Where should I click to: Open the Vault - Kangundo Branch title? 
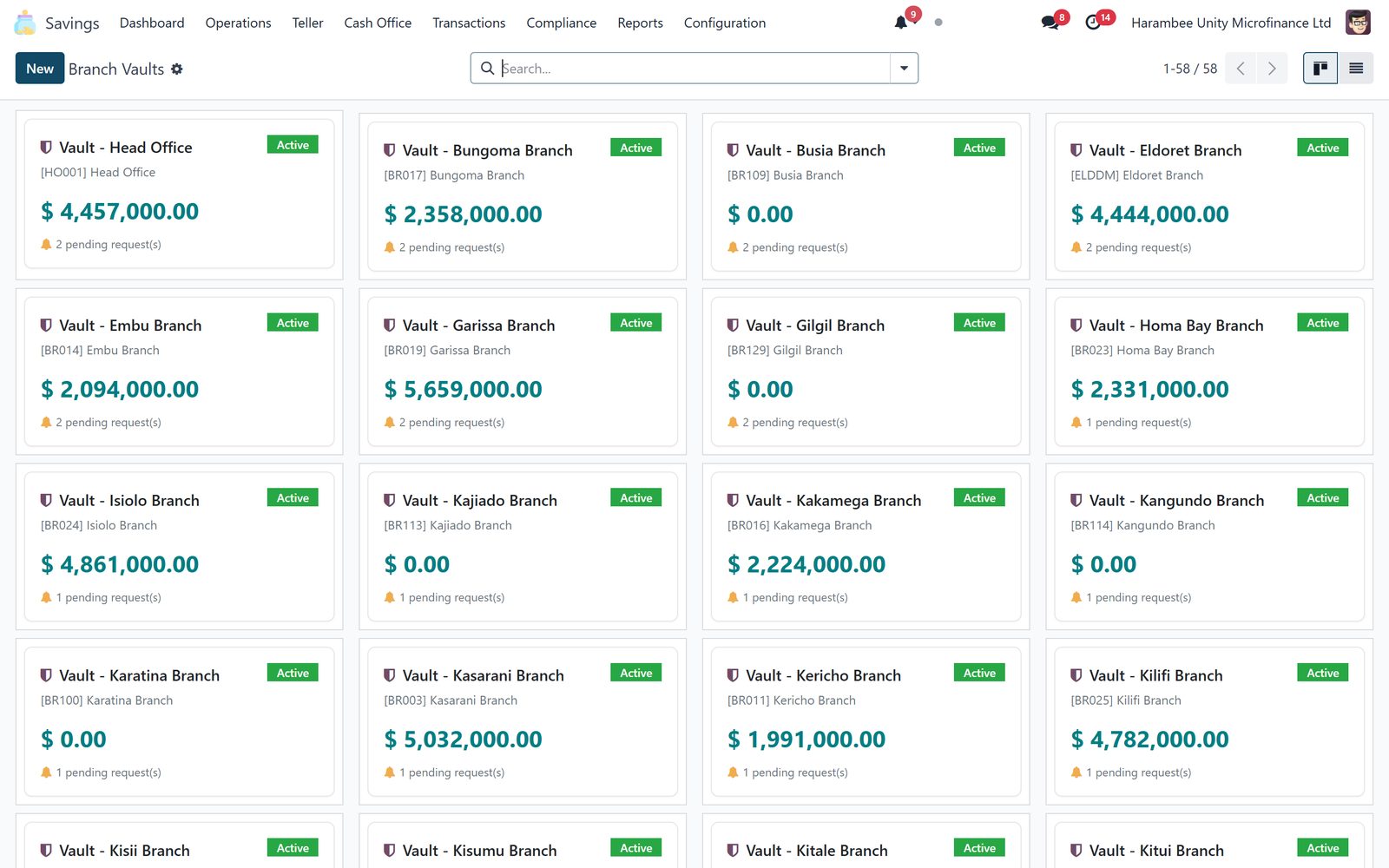click(x=1176, y=501)
